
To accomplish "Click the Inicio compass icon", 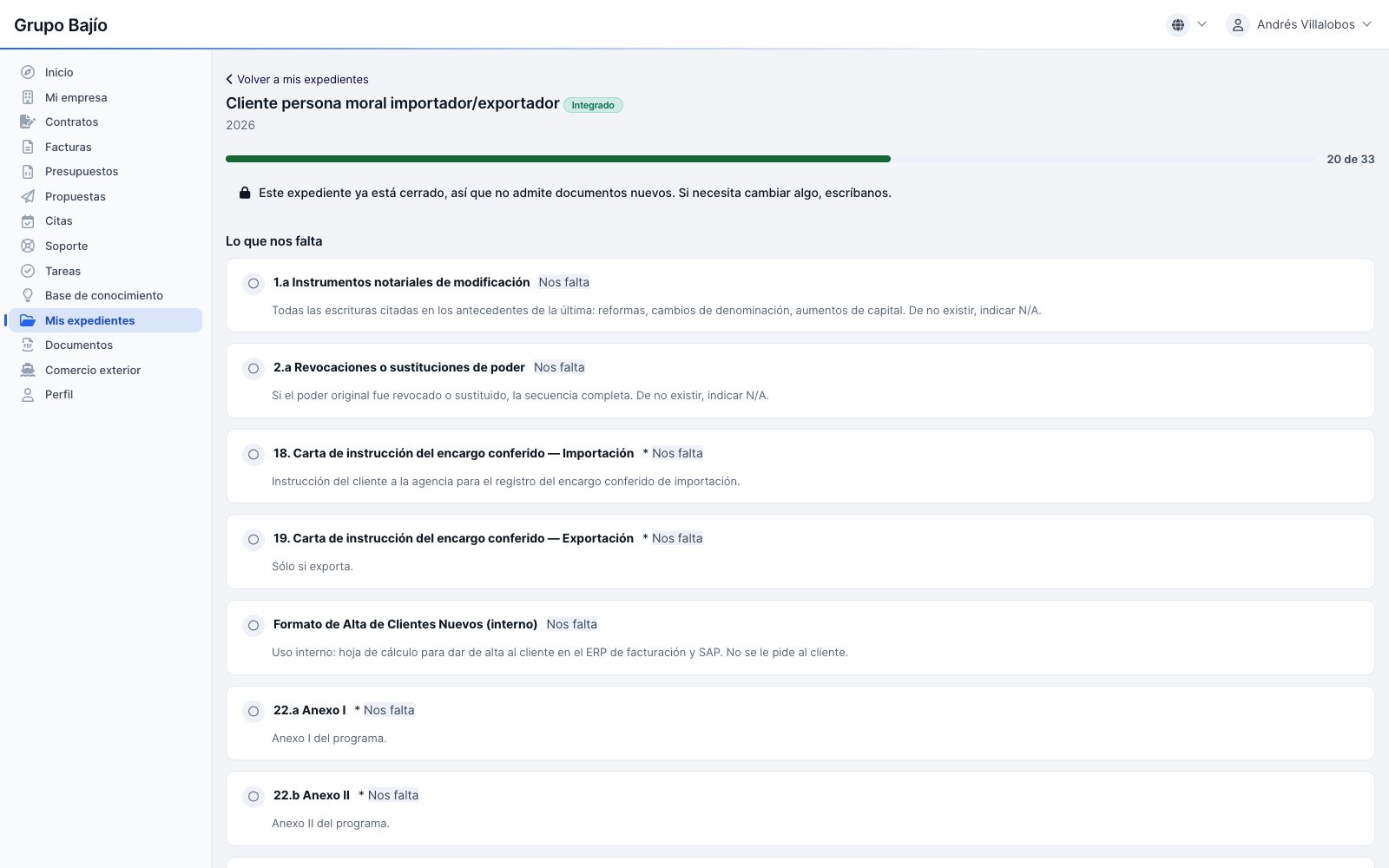I will click(x=28, y=72).
